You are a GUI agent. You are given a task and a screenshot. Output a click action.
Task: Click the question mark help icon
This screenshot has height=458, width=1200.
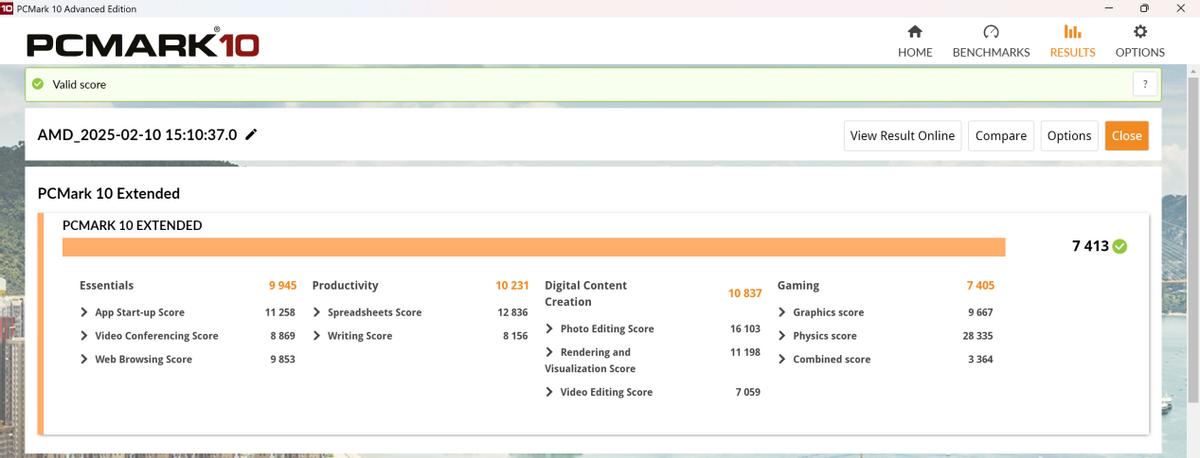pyautogui.click(x=1145, y=84)
